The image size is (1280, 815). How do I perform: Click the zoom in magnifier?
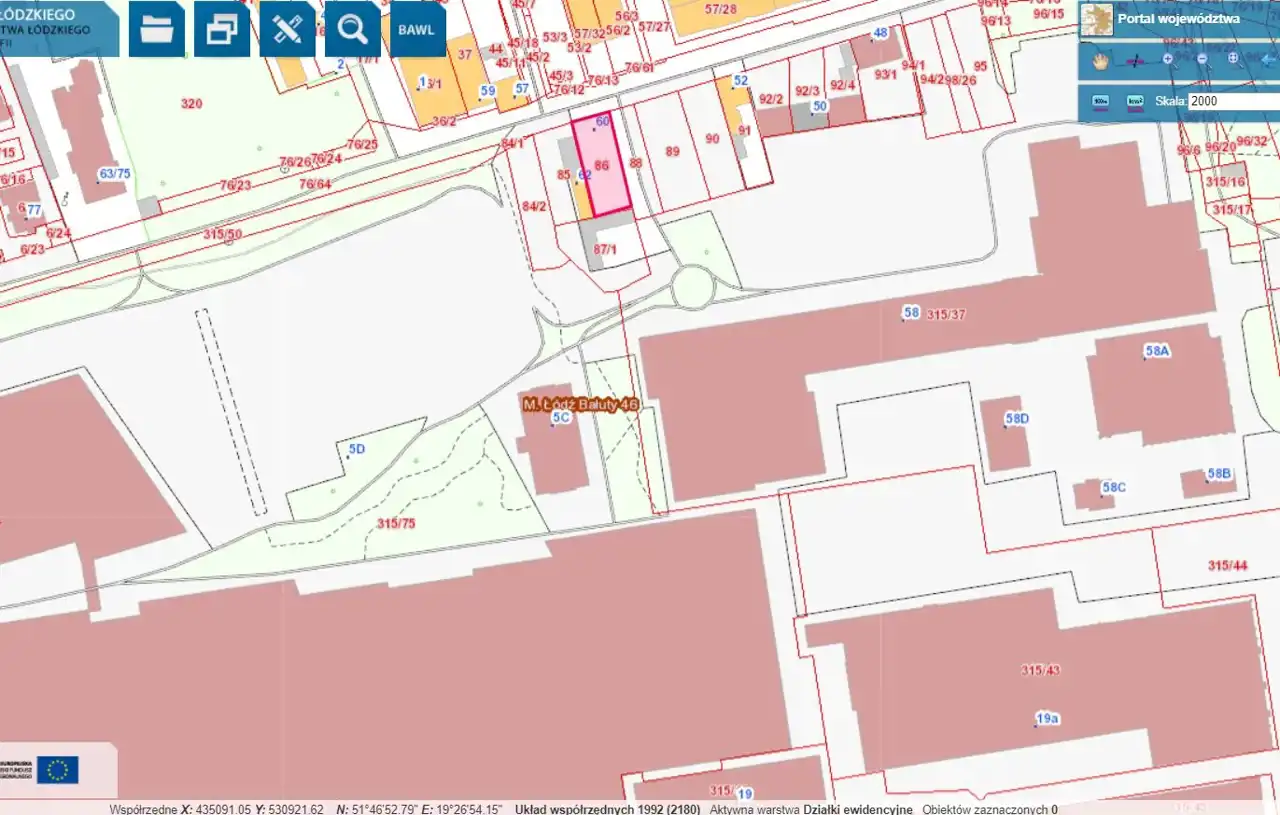click(1168, 59)
